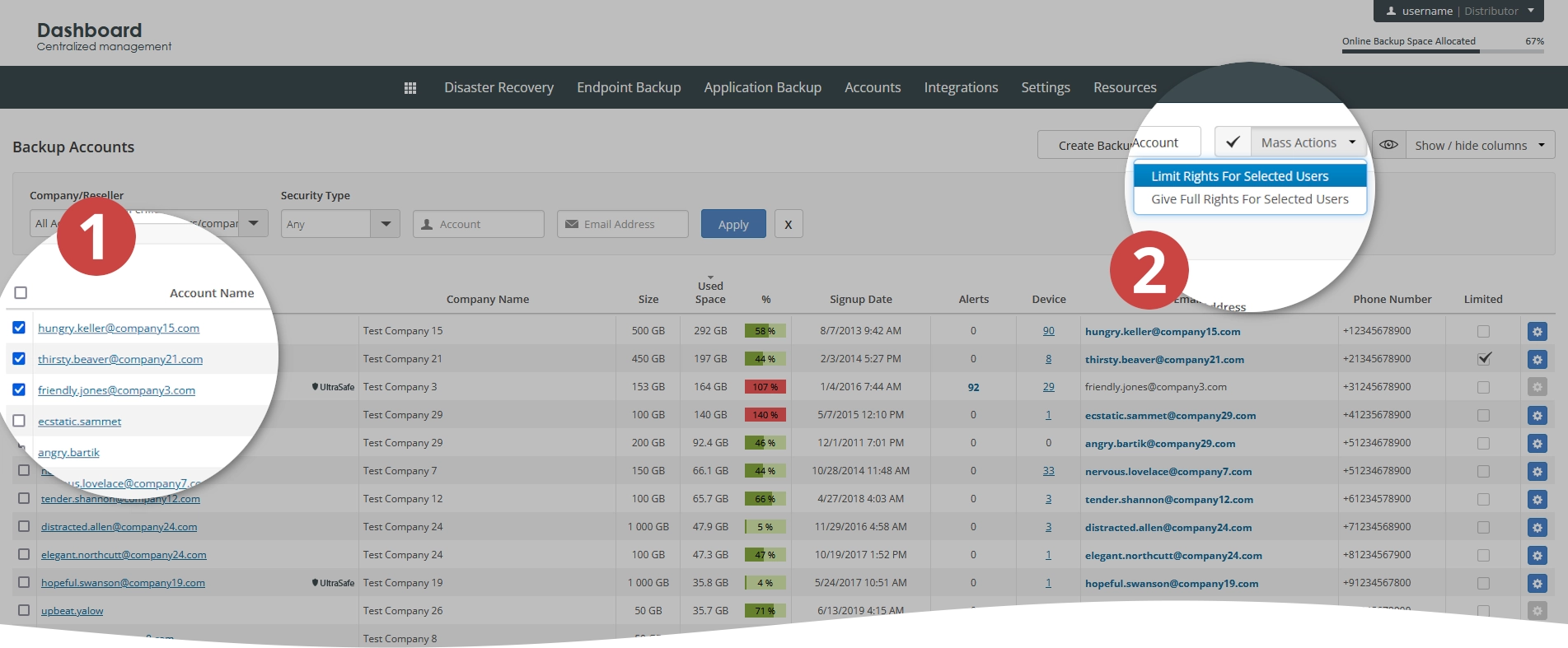Click the checkmark icon beside Mass Actions

[x=1233, y=142]
